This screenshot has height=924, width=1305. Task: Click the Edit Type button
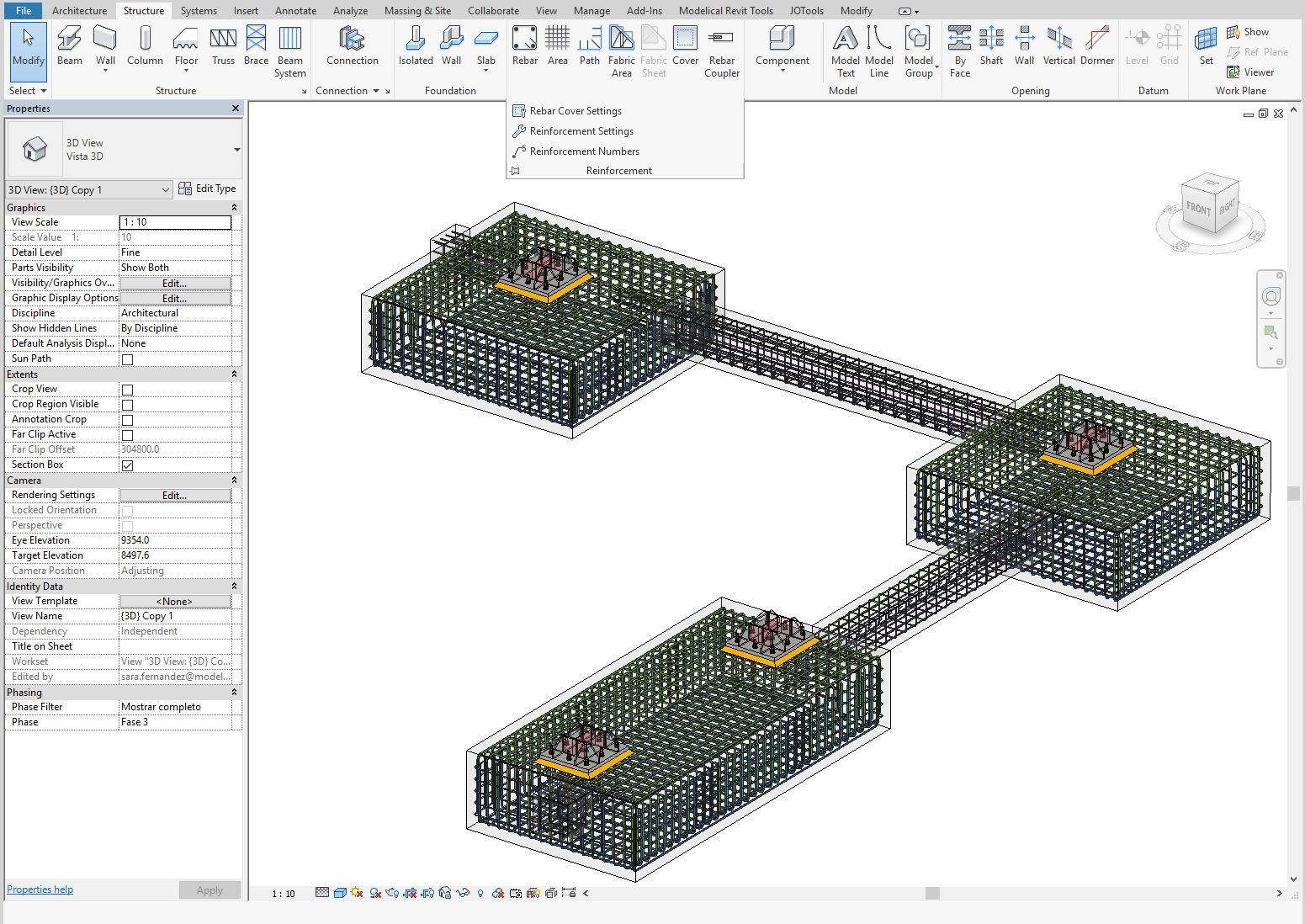(x=207, y=189)
